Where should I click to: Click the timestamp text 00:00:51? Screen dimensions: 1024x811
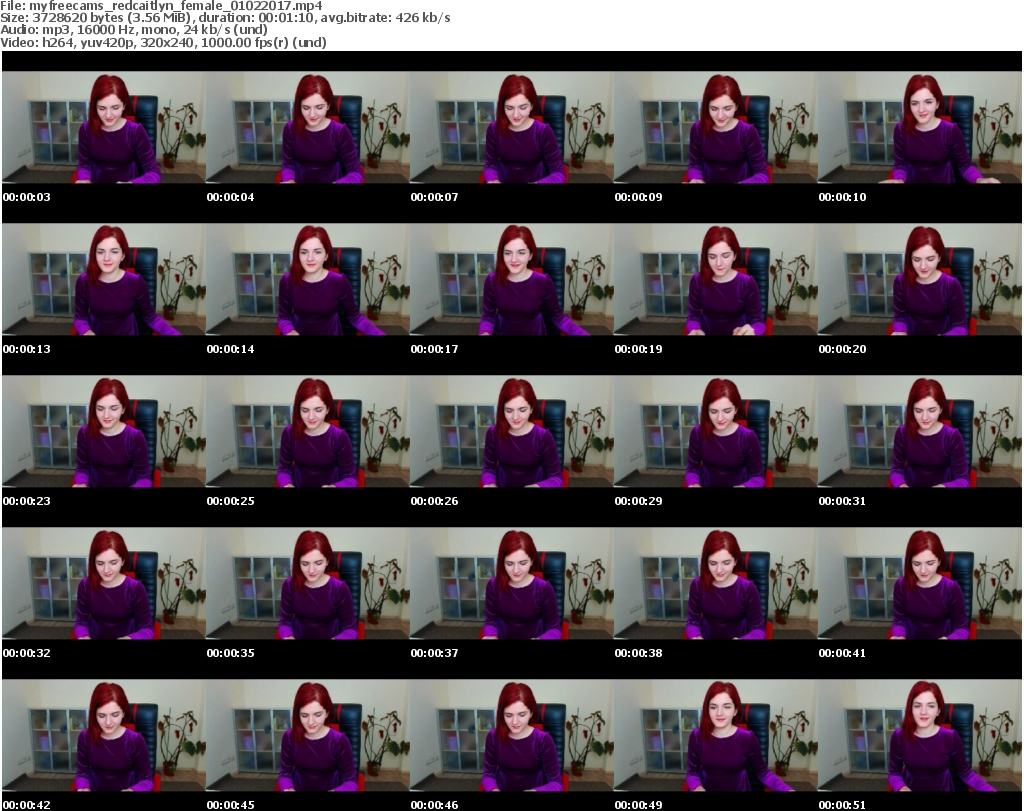tap(842, 805)
